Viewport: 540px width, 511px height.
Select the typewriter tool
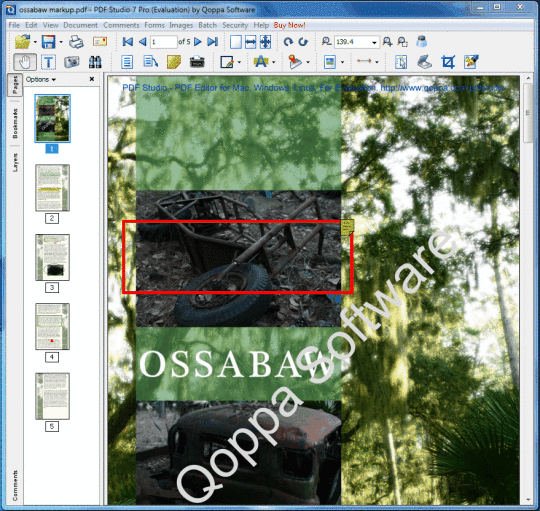pos(197,62)
